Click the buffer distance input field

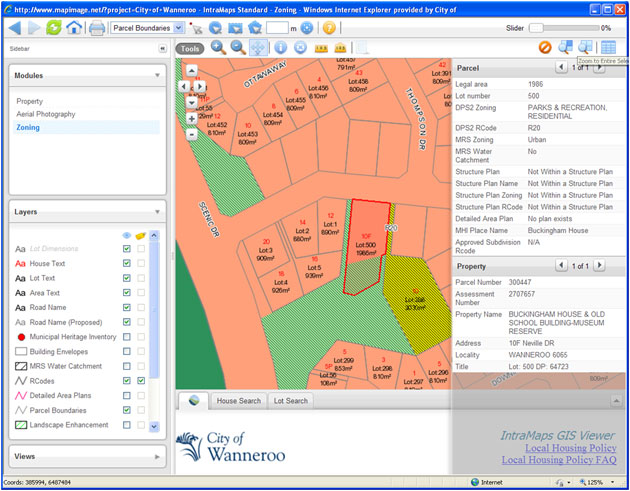point(277,28)
